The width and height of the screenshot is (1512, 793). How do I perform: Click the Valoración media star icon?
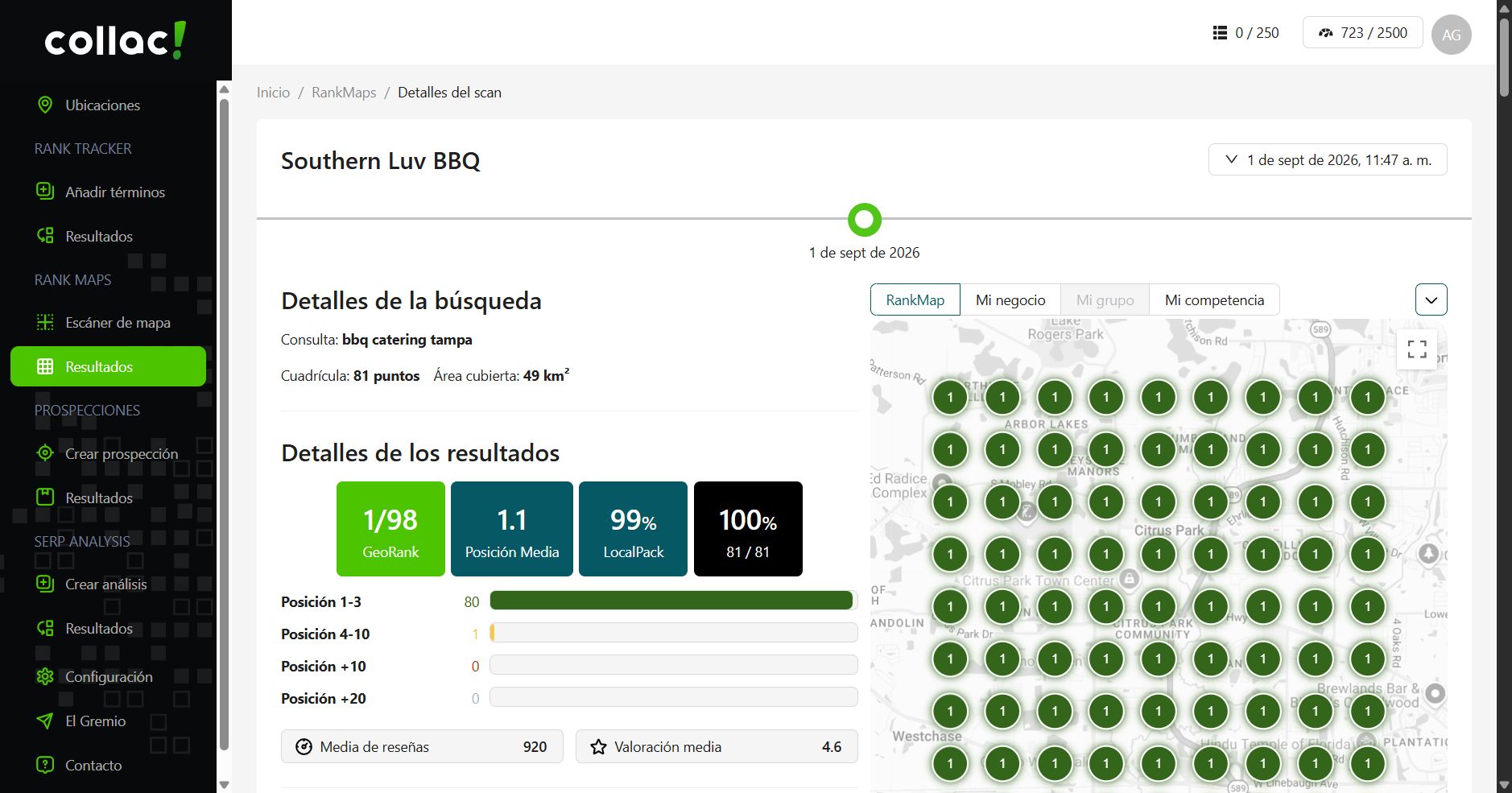pyautogui.click(x=598, y=747)
